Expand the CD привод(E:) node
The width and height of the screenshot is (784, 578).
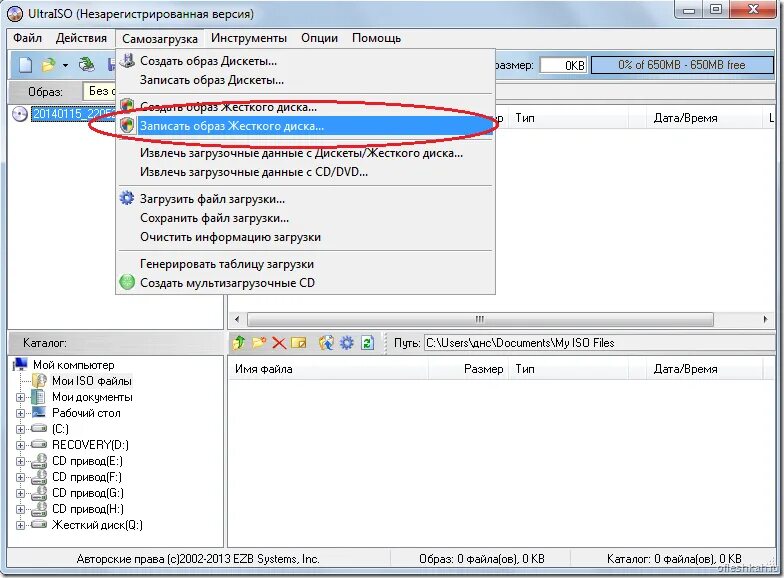click(x=20, y=462)
